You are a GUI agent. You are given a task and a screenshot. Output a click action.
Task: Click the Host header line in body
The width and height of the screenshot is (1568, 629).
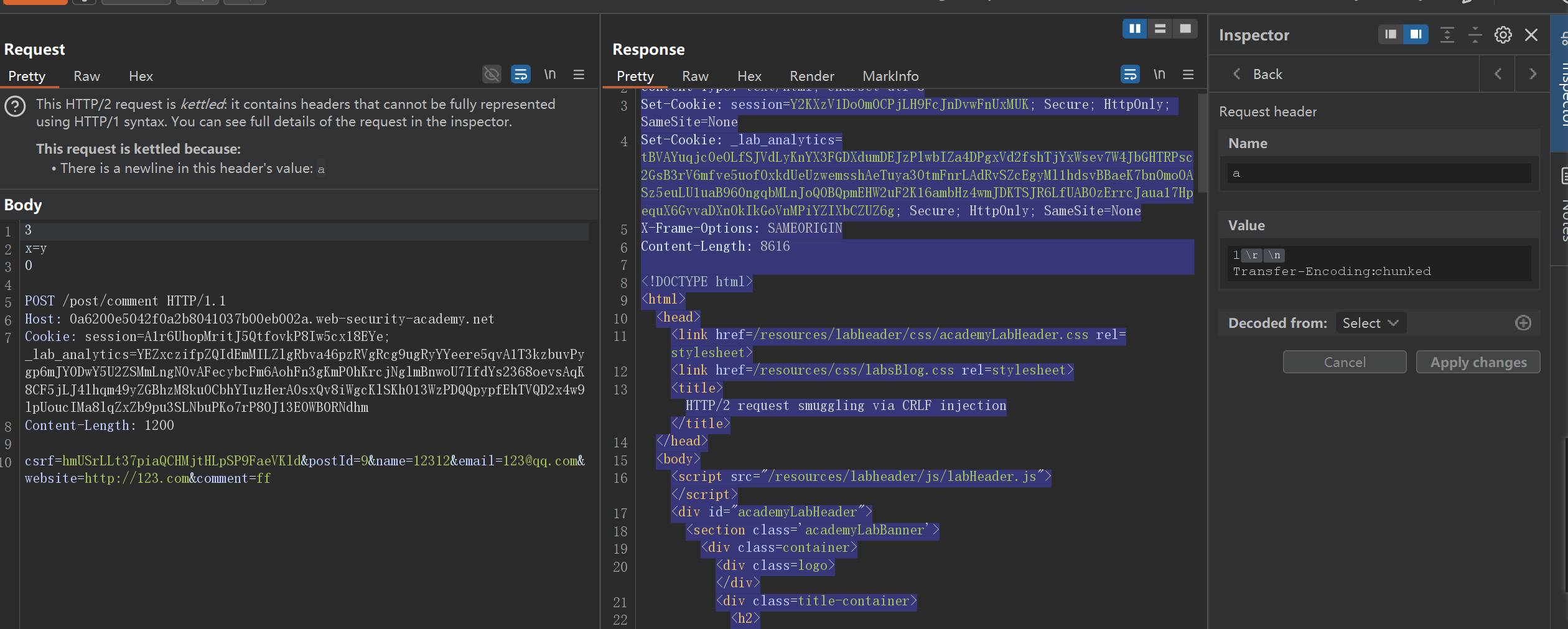tap(259, 319)
